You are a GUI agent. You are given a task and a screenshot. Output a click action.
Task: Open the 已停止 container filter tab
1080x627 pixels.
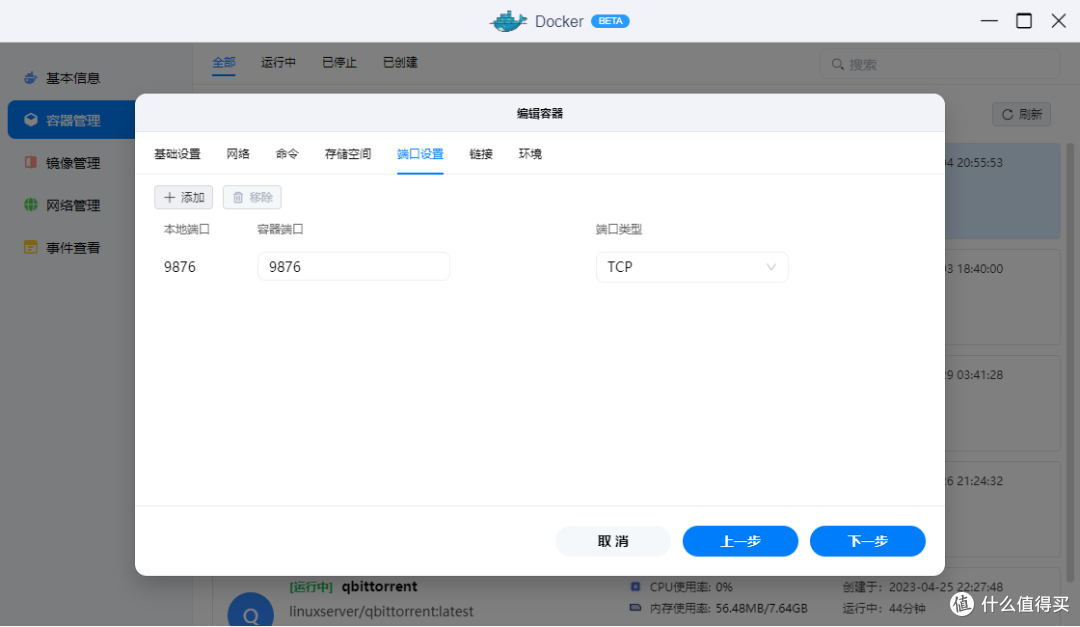tap(338, 62)
